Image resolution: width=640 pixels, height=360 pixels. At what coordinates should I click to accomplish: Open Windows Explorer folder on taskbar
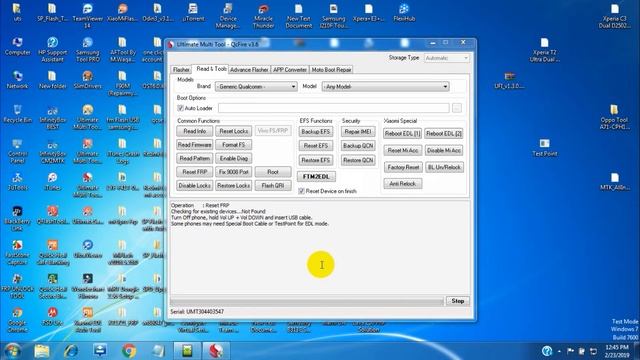pyautogui.click(x=42, y=351)
